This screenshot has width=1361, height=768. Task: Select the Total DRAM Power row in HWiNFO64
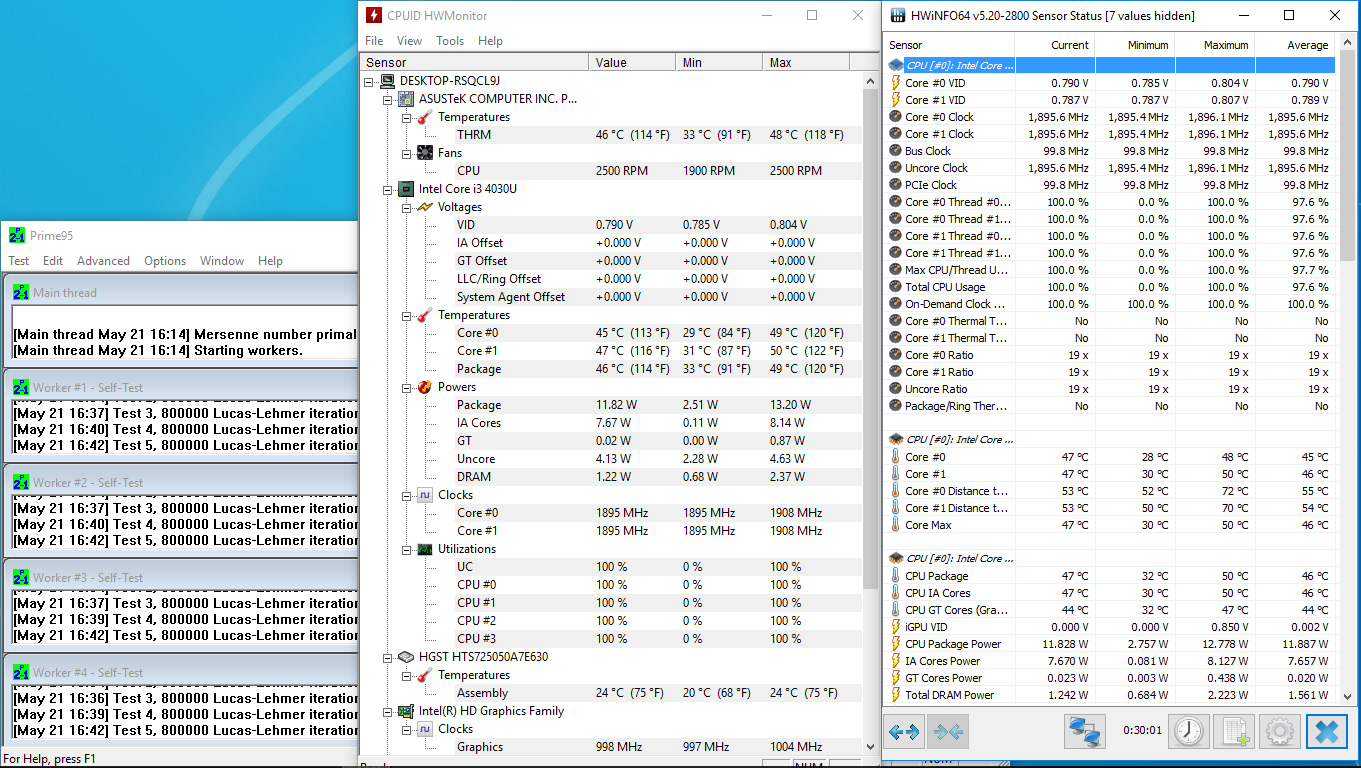tap(1110, 695)
